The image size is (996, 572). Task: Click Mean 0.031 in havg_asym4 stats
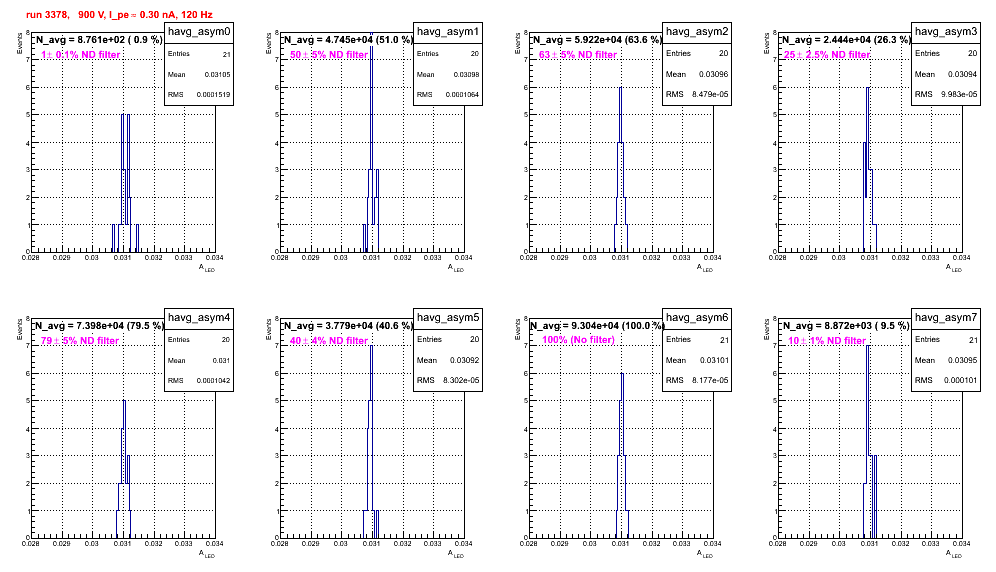(x=199, y=360)
